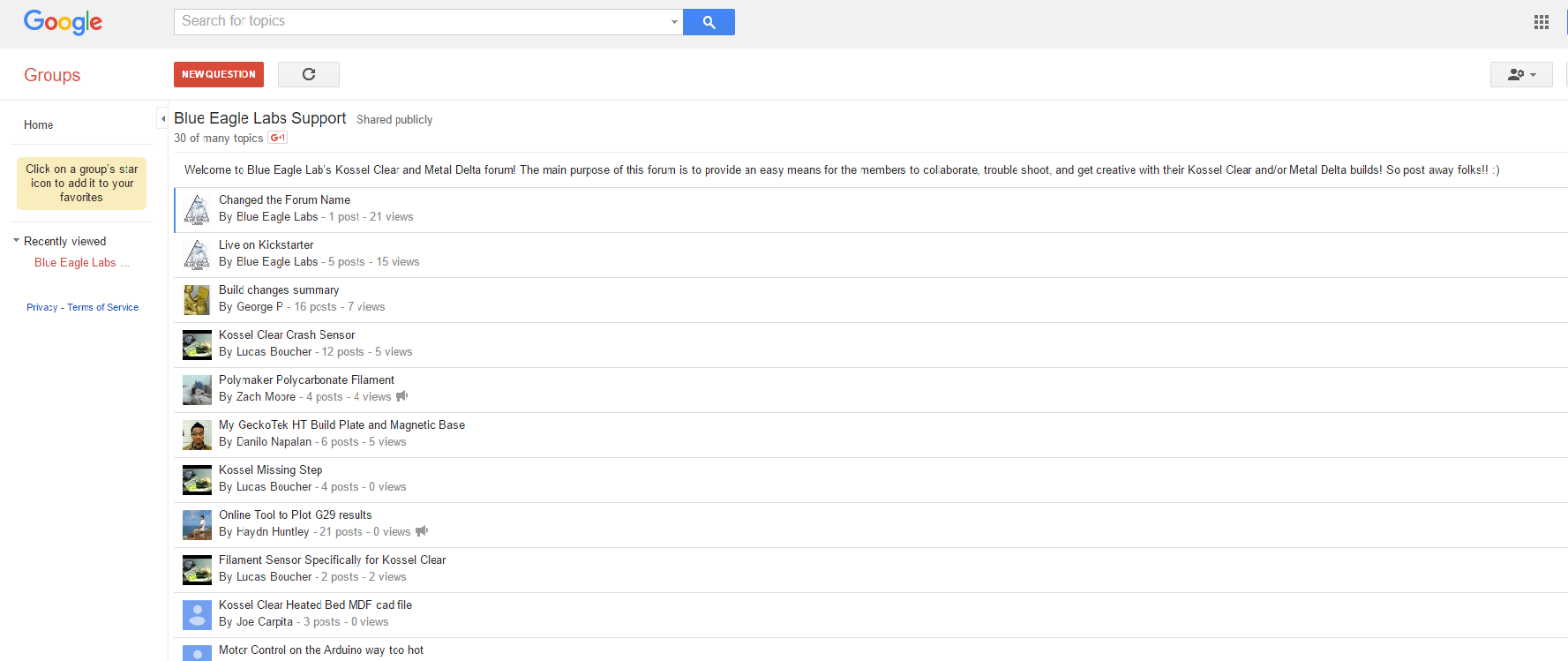Click the blue search magnifier button

[x=709, y=22]
